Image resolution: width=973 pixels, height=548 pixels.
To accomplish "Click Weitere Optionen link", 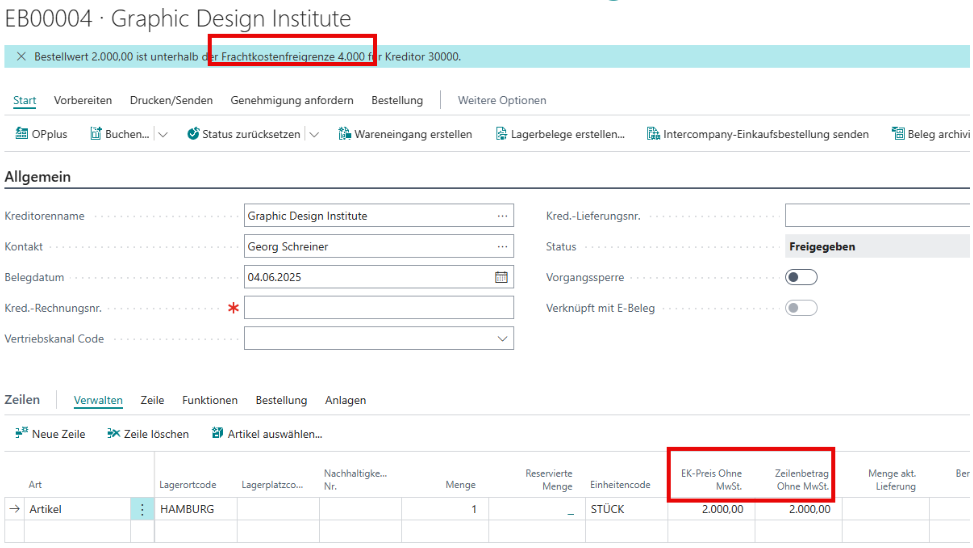I will click(x=501, y=100).
